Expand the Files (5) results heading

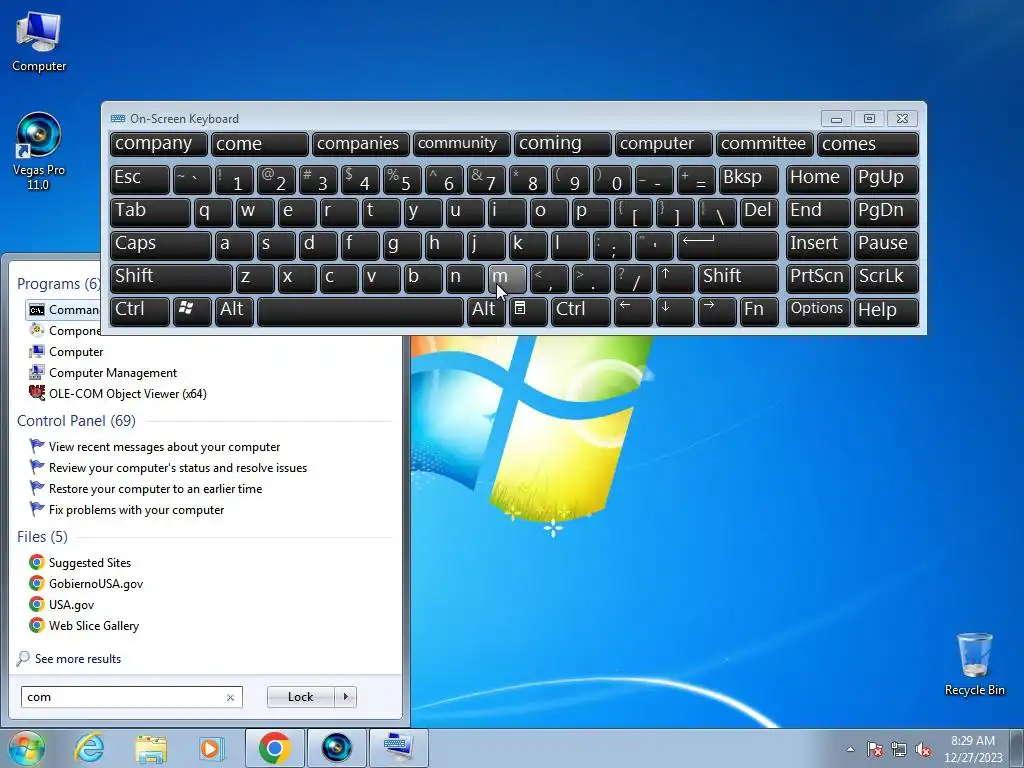tap(42, 537)
